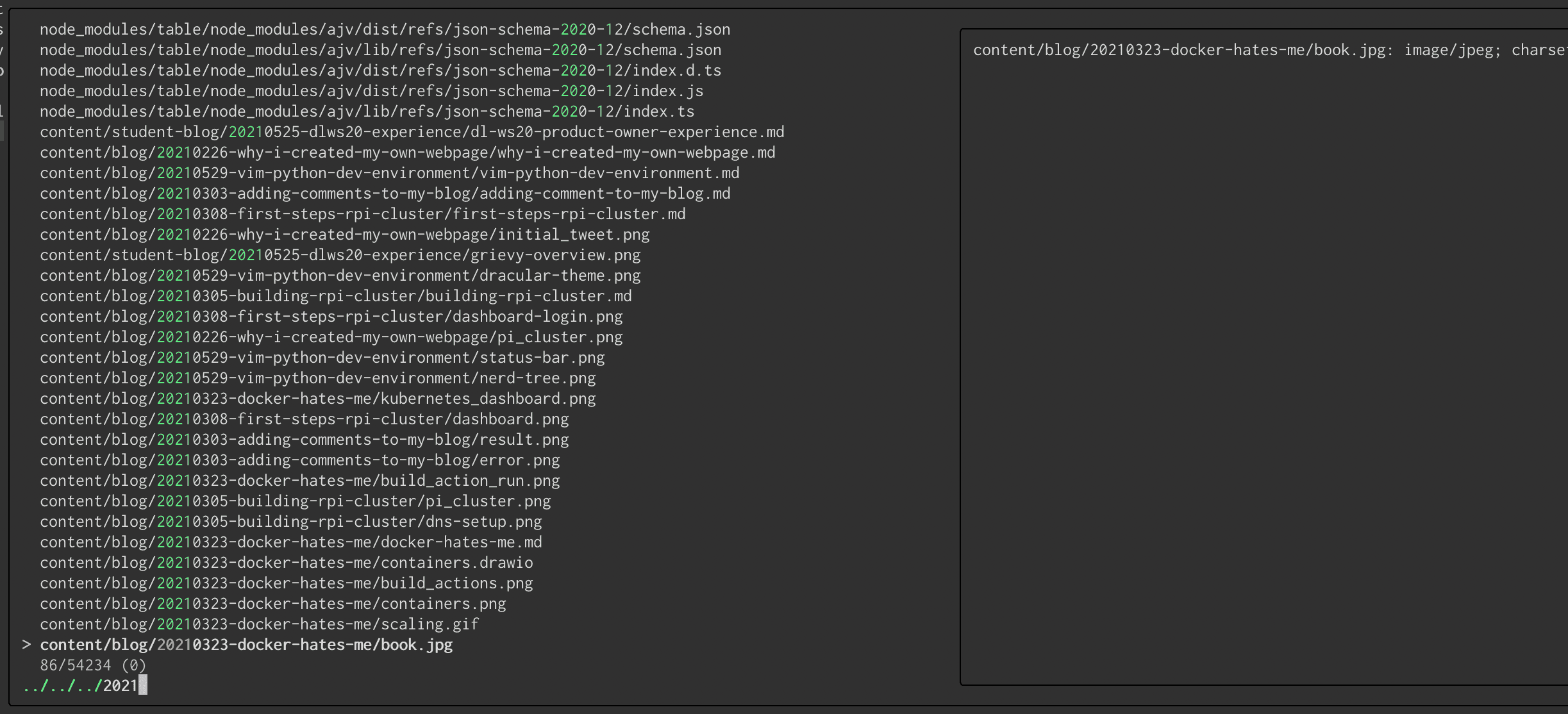This screenshot has height=714, width=1568.
Task: Select build_action_run.png result line
Action: [299, 481]
